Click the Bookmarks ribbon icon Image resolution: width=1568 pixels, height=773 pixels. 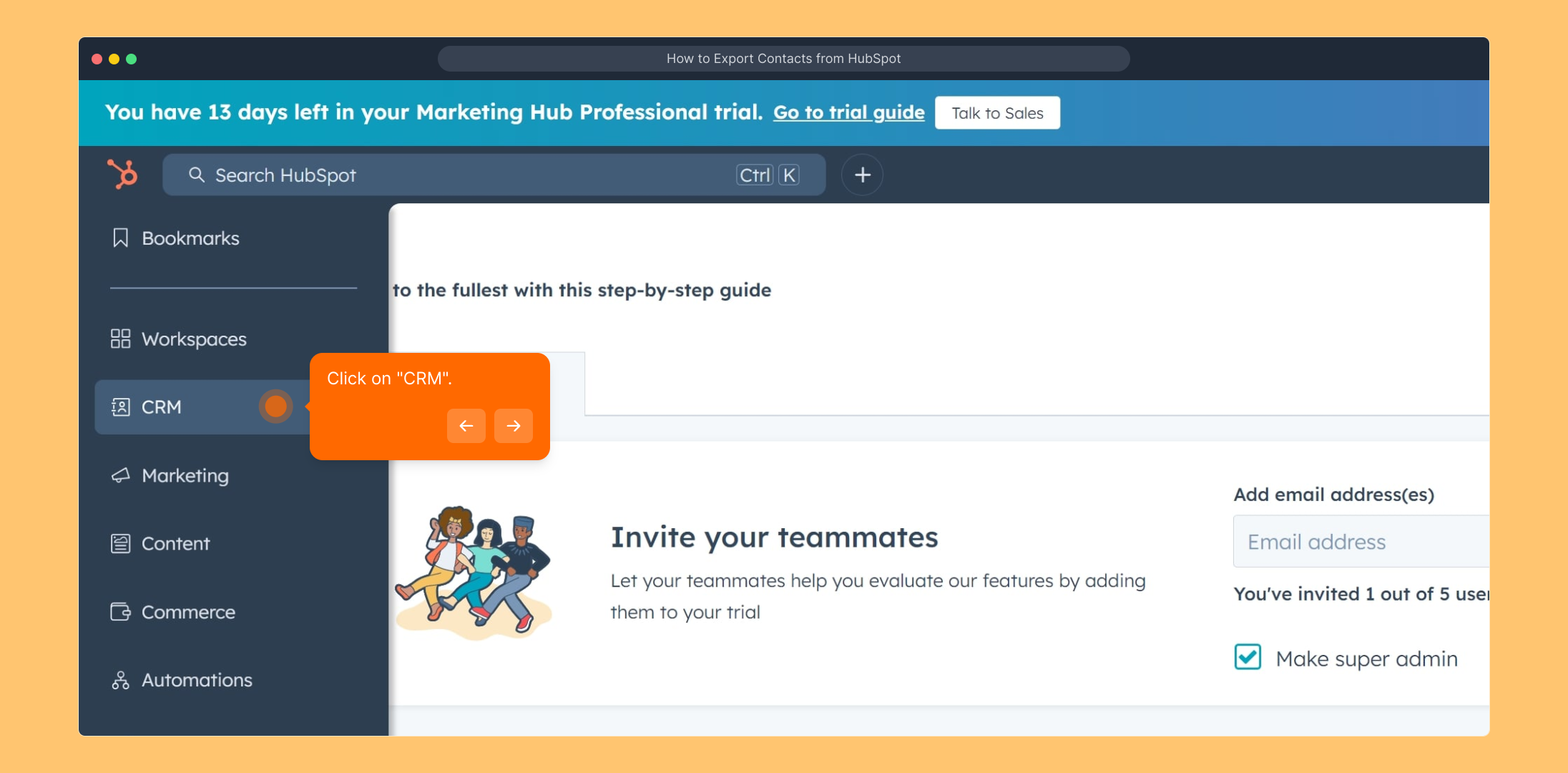point(120,238)
